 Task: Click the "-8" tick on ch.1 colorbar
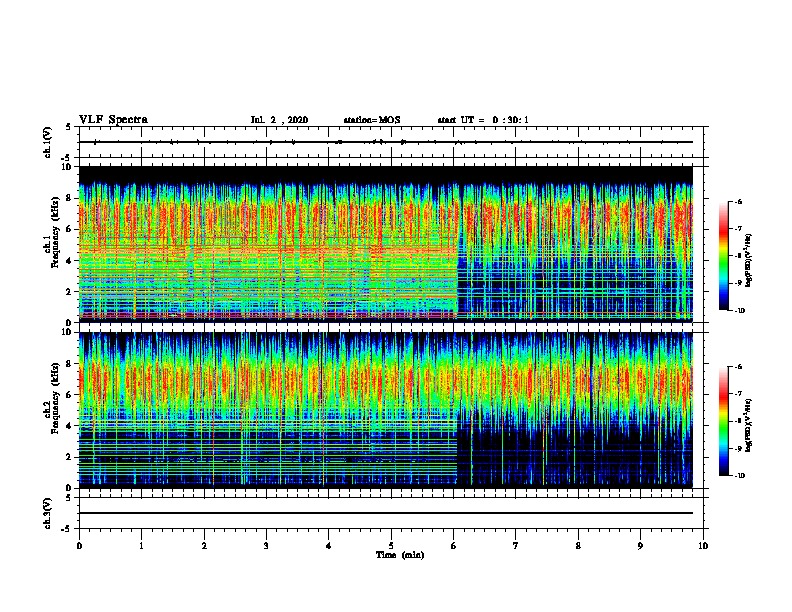tap(739, 256)
